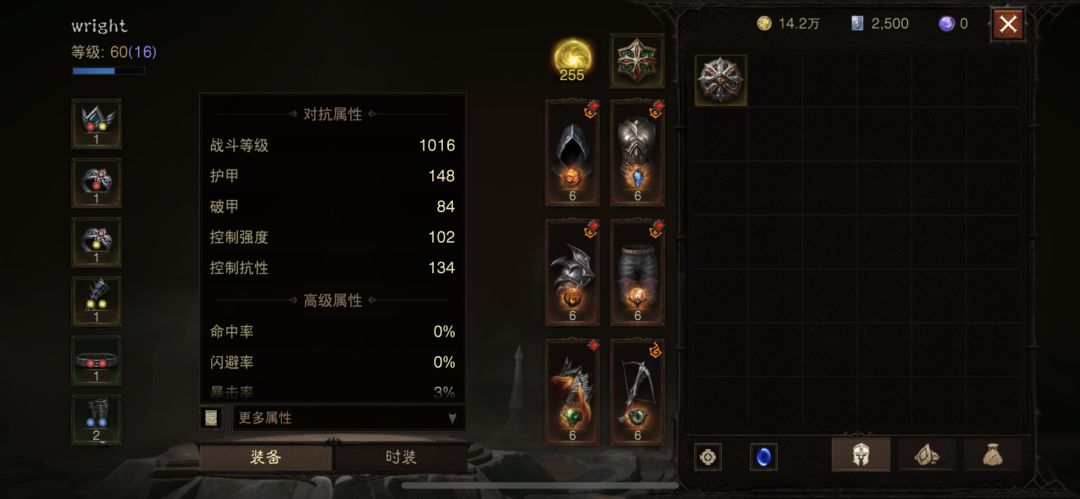Select the hood helmet equipment slot
The height and width of the screenshot is (499, 1080).
(572, 152)
